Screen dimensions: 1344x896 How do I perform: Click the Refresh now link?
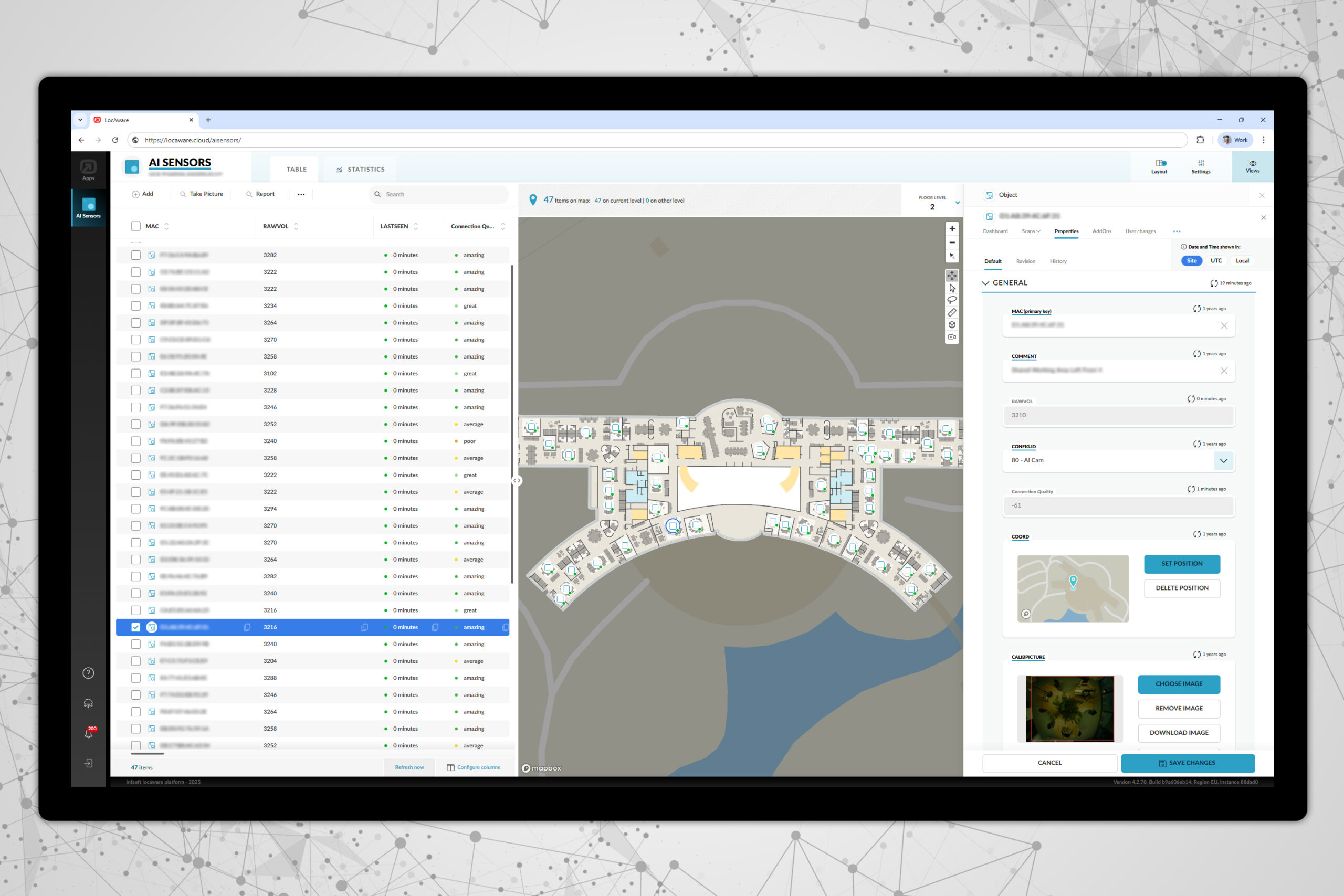point(409,767)
